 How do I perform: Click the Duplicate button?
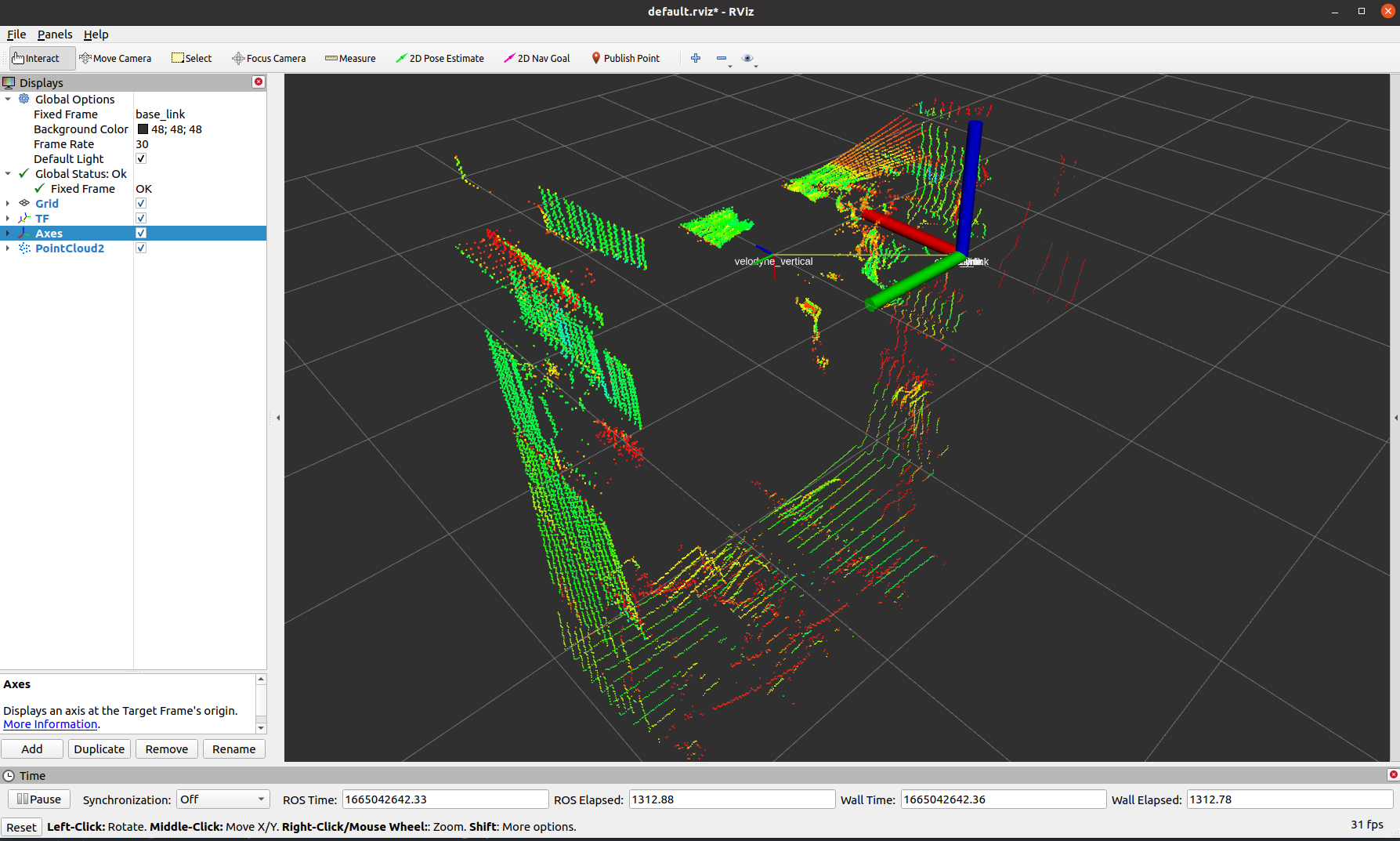pyautogui.click(x=99, y=749)
